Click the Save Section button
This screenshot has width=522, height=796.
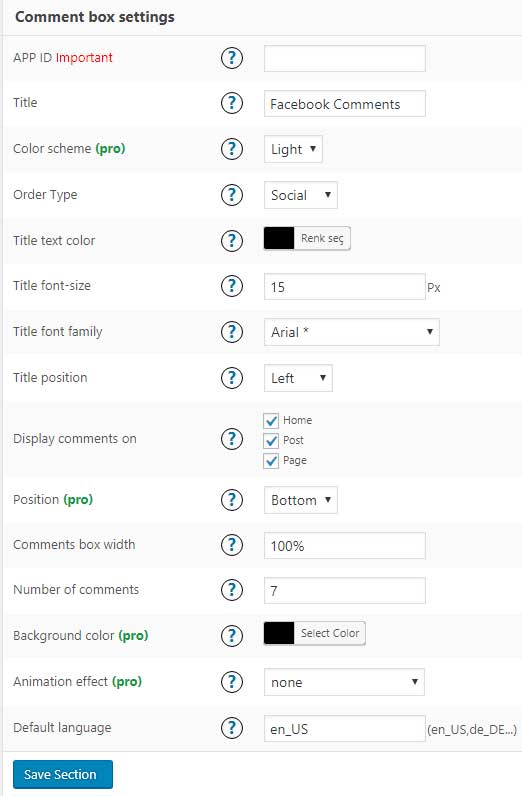click(x=63, y=775)
